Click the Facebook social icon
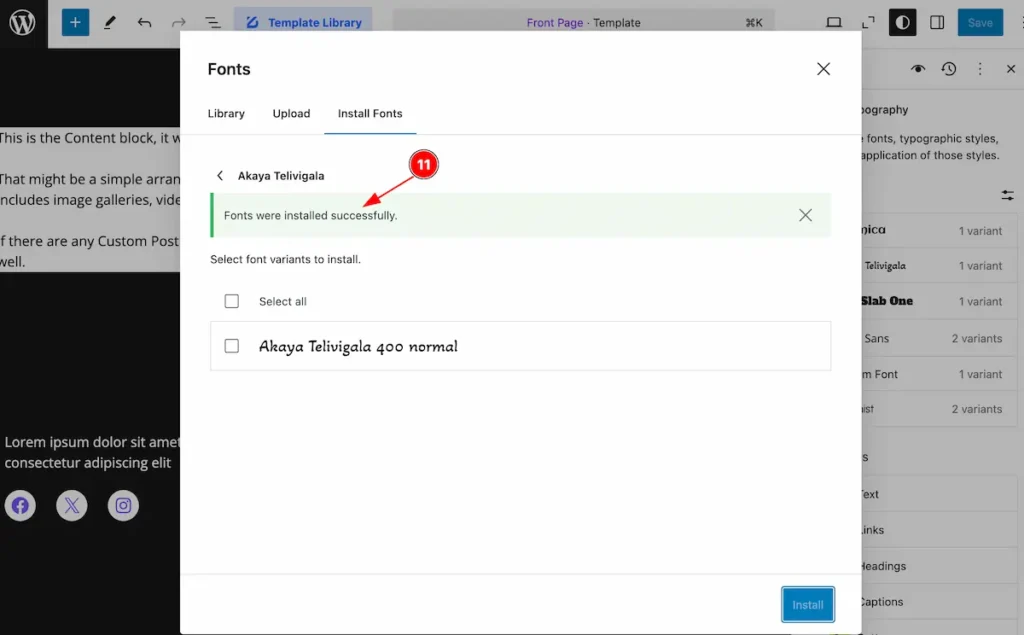The width and height of the screenshot is (1024, 635). (x=20, y=506)
